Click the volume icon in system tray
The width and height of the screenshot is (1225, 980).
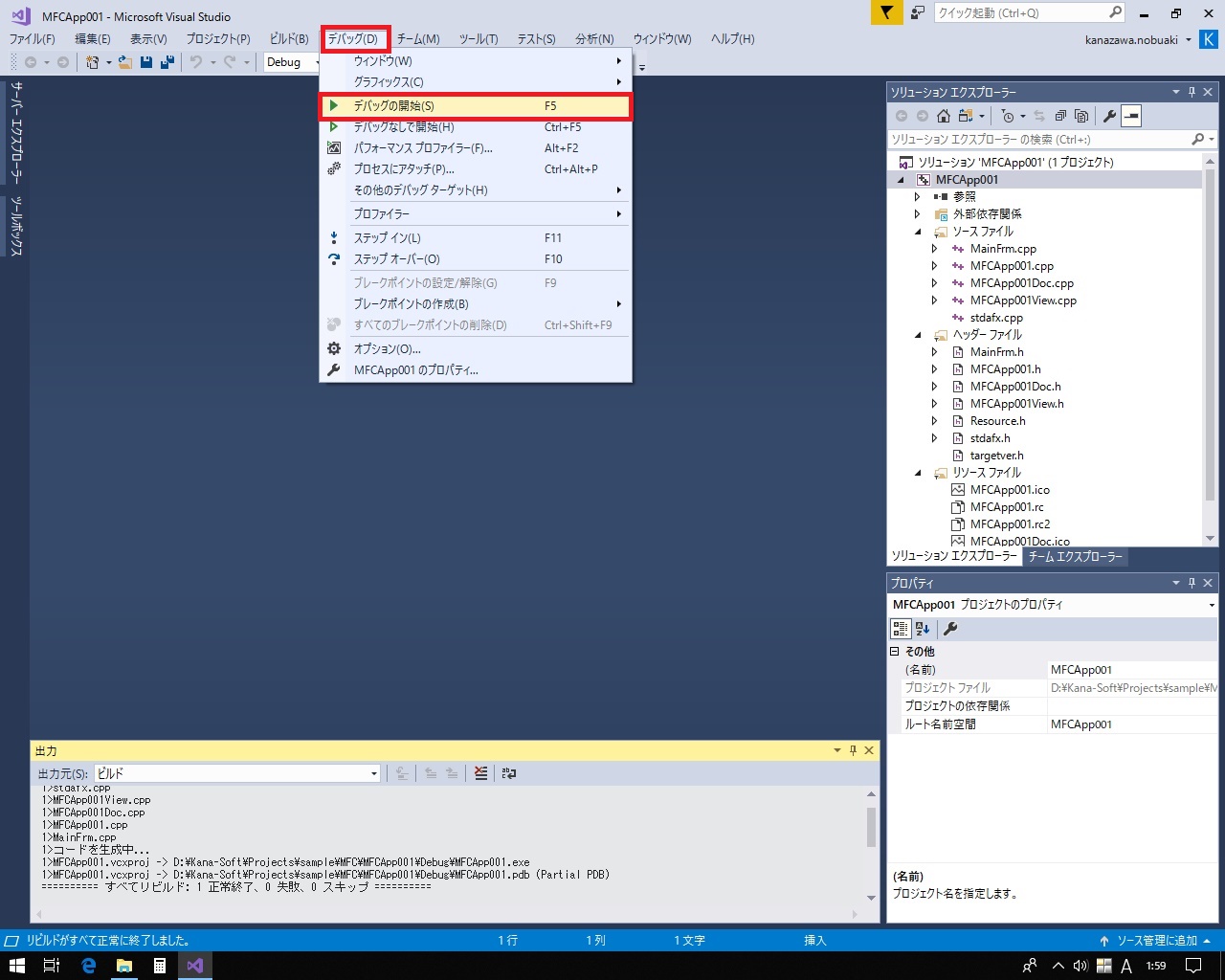tap(1080, 966)
